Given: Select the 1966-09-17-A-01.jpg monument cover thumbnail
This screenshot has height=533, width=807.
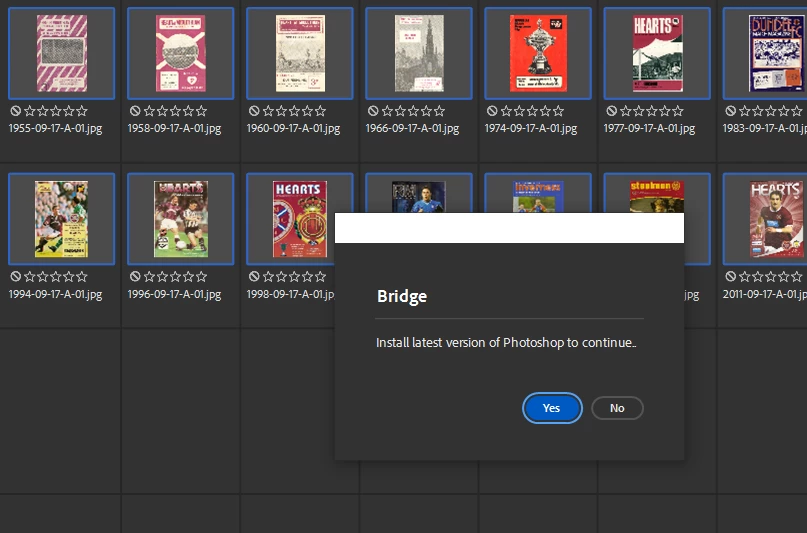Looking at the screenshot, I should pos(419,53).
